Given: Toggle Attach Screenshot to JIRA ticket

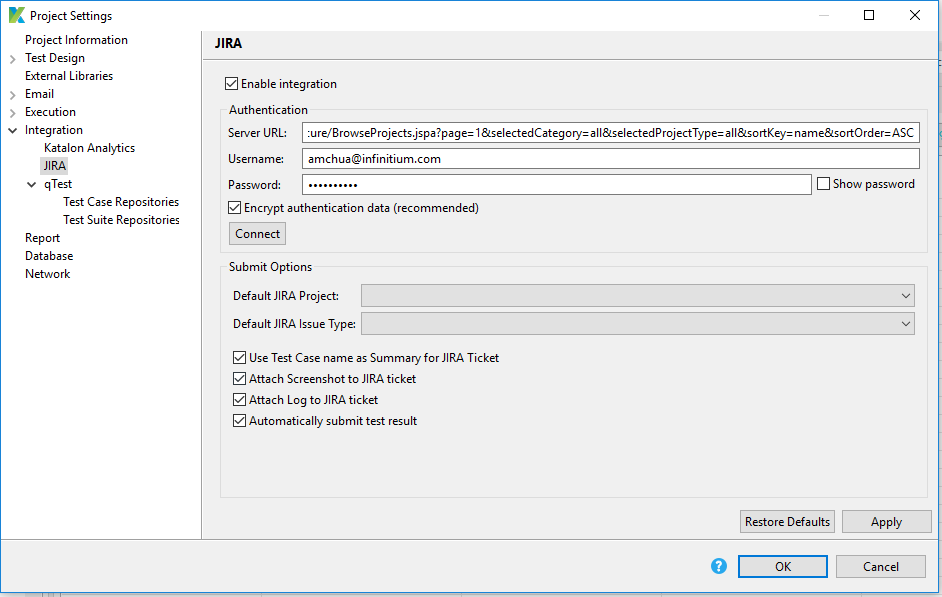Looking at the screenshot, I should [x=239, y=379].
